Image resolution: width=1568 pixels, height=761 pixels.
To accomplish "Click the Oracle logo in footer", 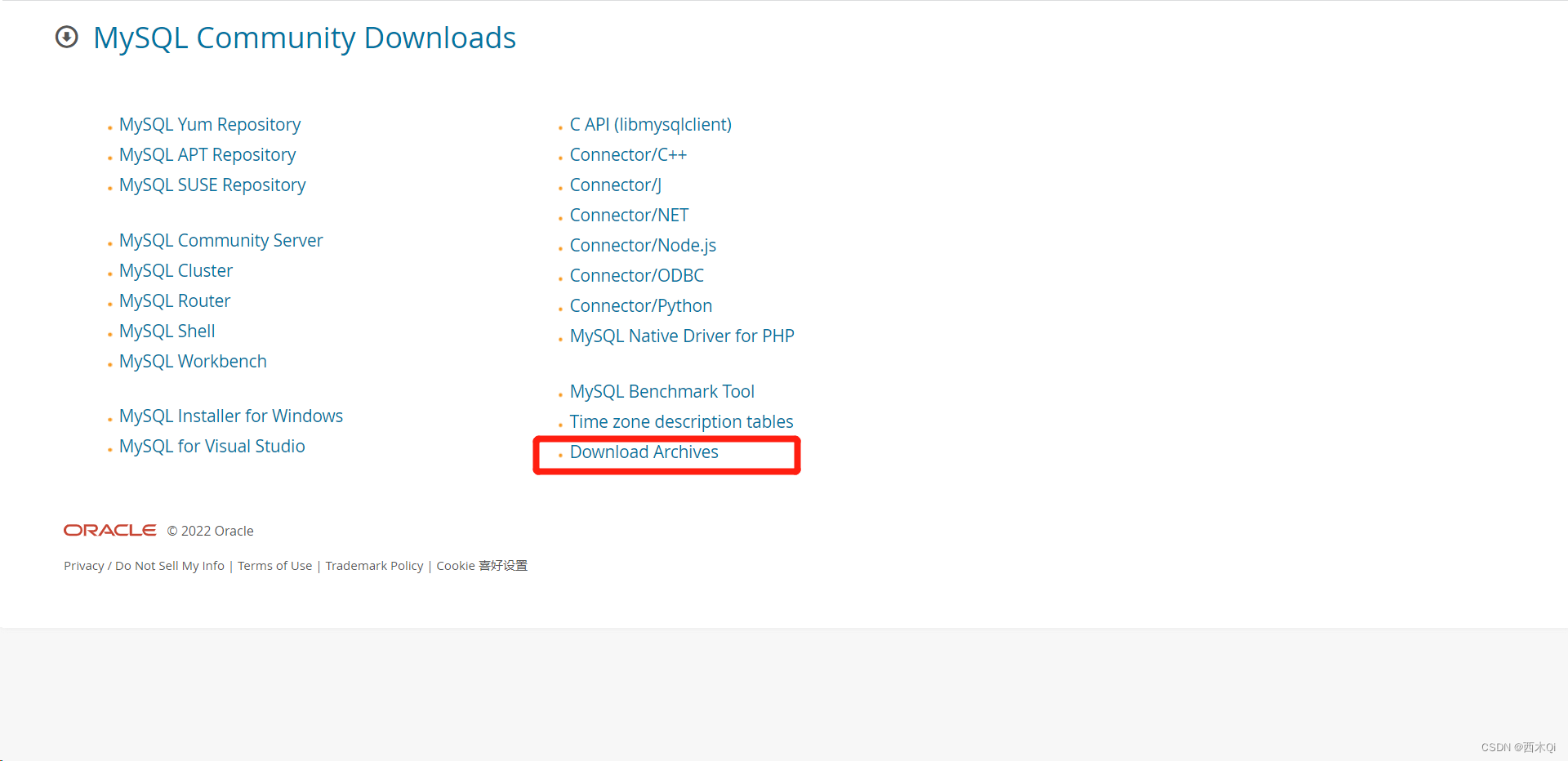I will (110, 531).
